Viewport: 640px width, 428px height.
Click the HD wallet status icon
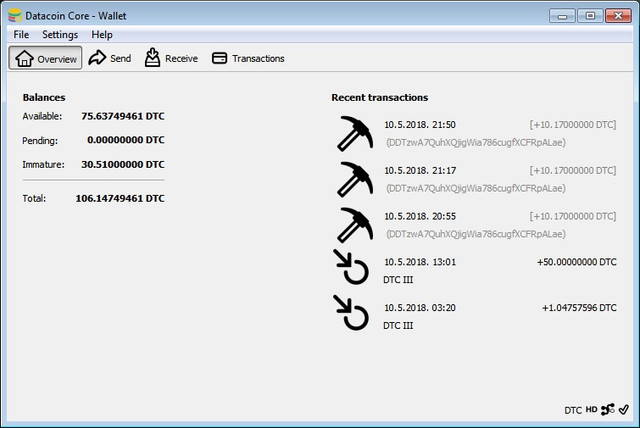[x=591, y=409]
